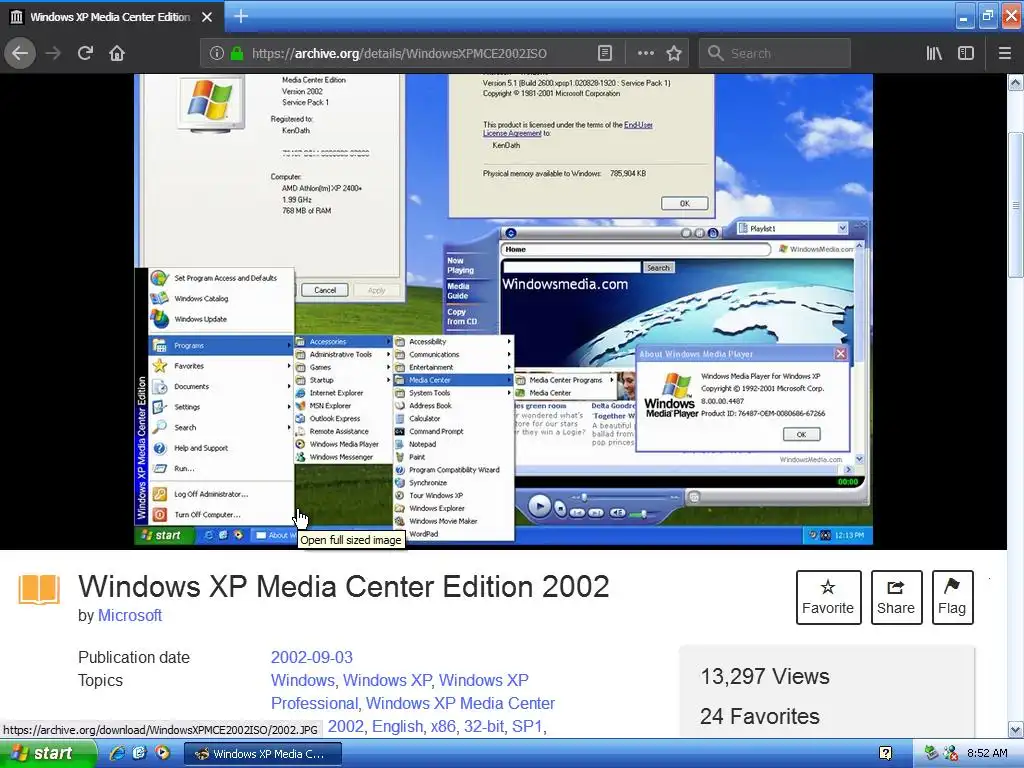The image size is (1024, 768).
Task: Bookmark this page with the star icon
Action: coord(674,54)
